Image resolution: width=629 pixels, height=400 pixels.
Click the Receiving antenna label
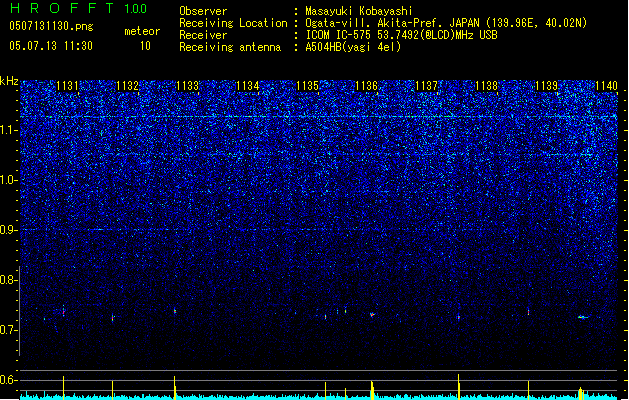coord(230,47)
